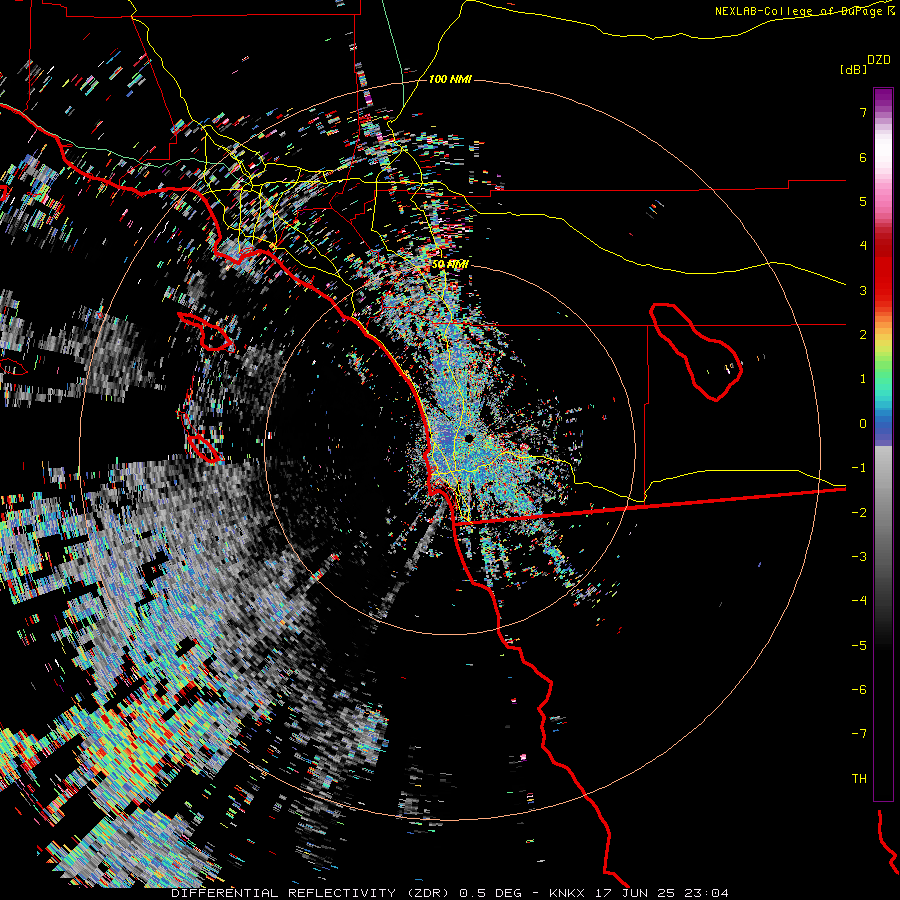The image size is (900, 900).
Task: Click the 6 value on the color scale
Action: (863, 157)
